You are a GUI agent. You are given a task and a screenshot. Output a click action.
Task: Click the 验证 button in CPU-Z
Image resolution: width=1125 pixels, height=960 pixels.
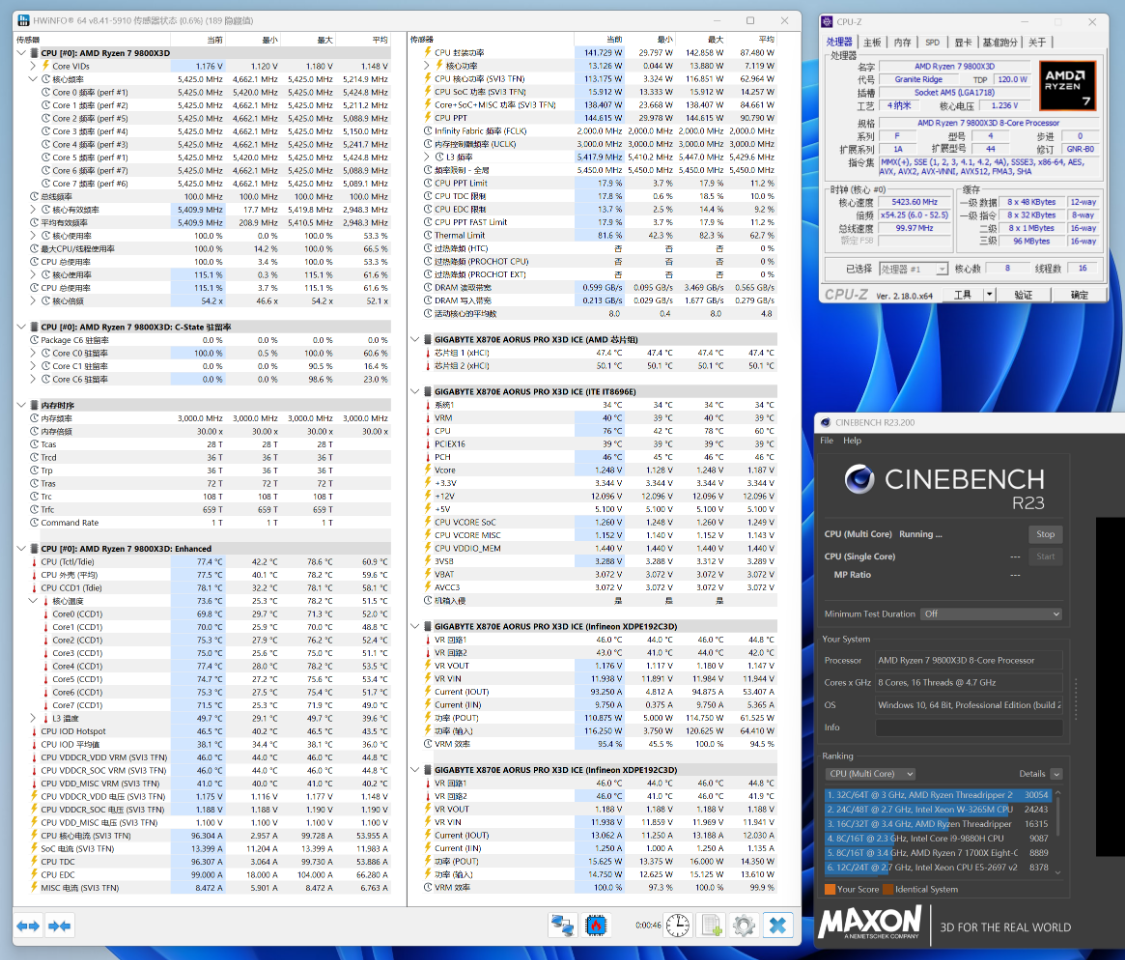point(1023,295)
